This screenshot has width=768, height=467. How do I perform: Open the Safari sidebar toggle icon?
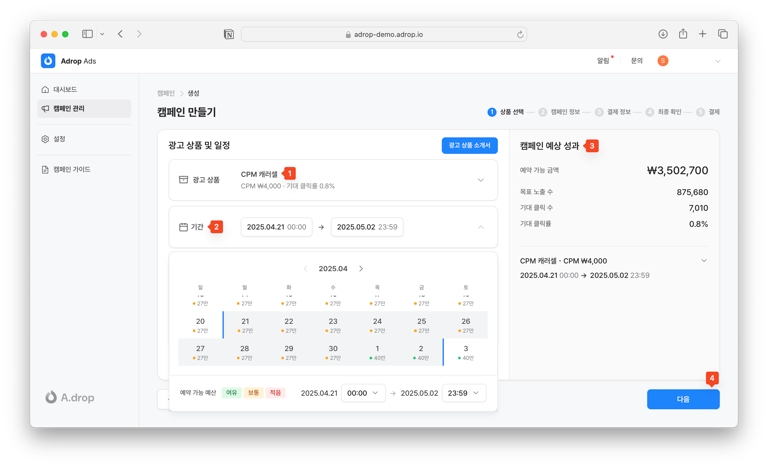[87, 34]
